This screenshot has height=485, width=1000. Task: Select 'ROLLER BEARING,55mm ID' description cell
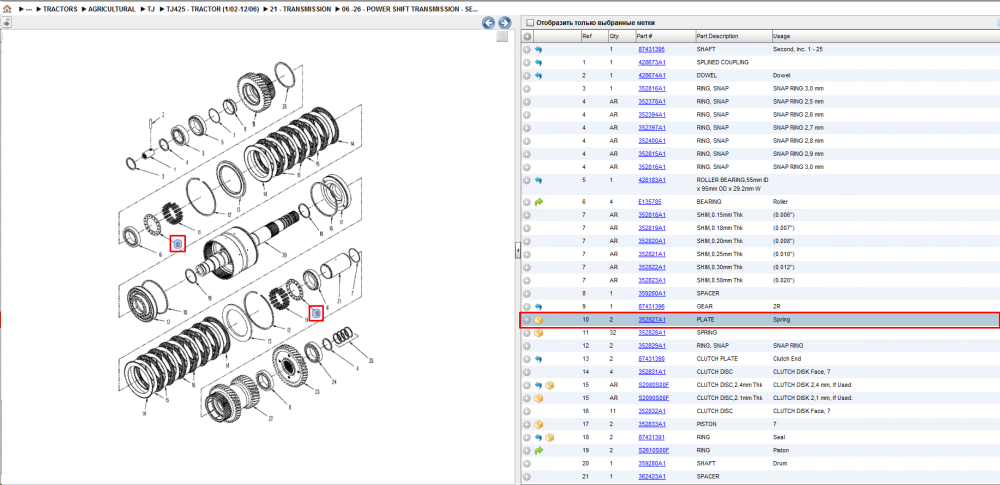pos(732,184)
